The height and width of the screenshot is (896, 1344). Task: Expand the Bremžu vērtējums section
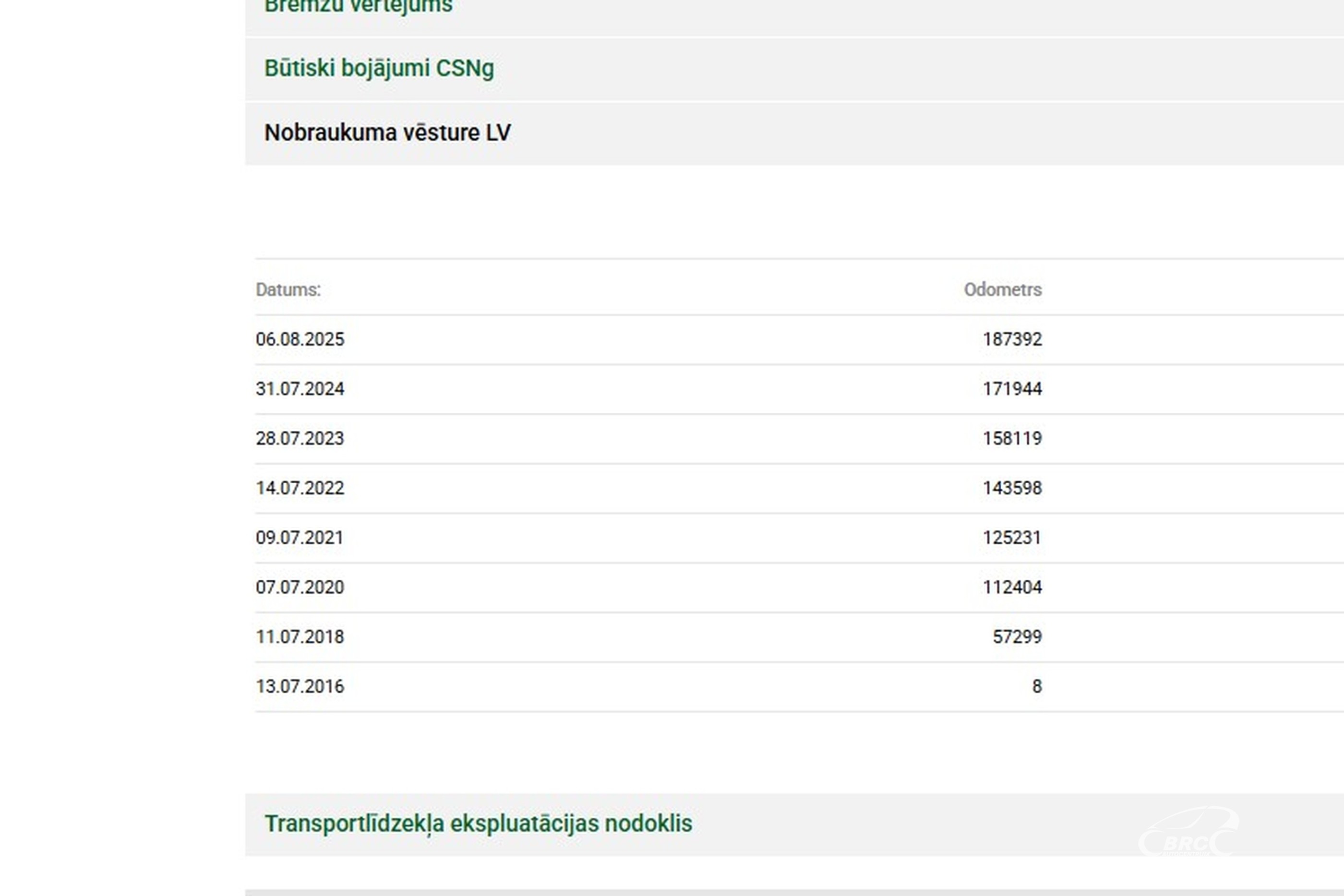358,7
